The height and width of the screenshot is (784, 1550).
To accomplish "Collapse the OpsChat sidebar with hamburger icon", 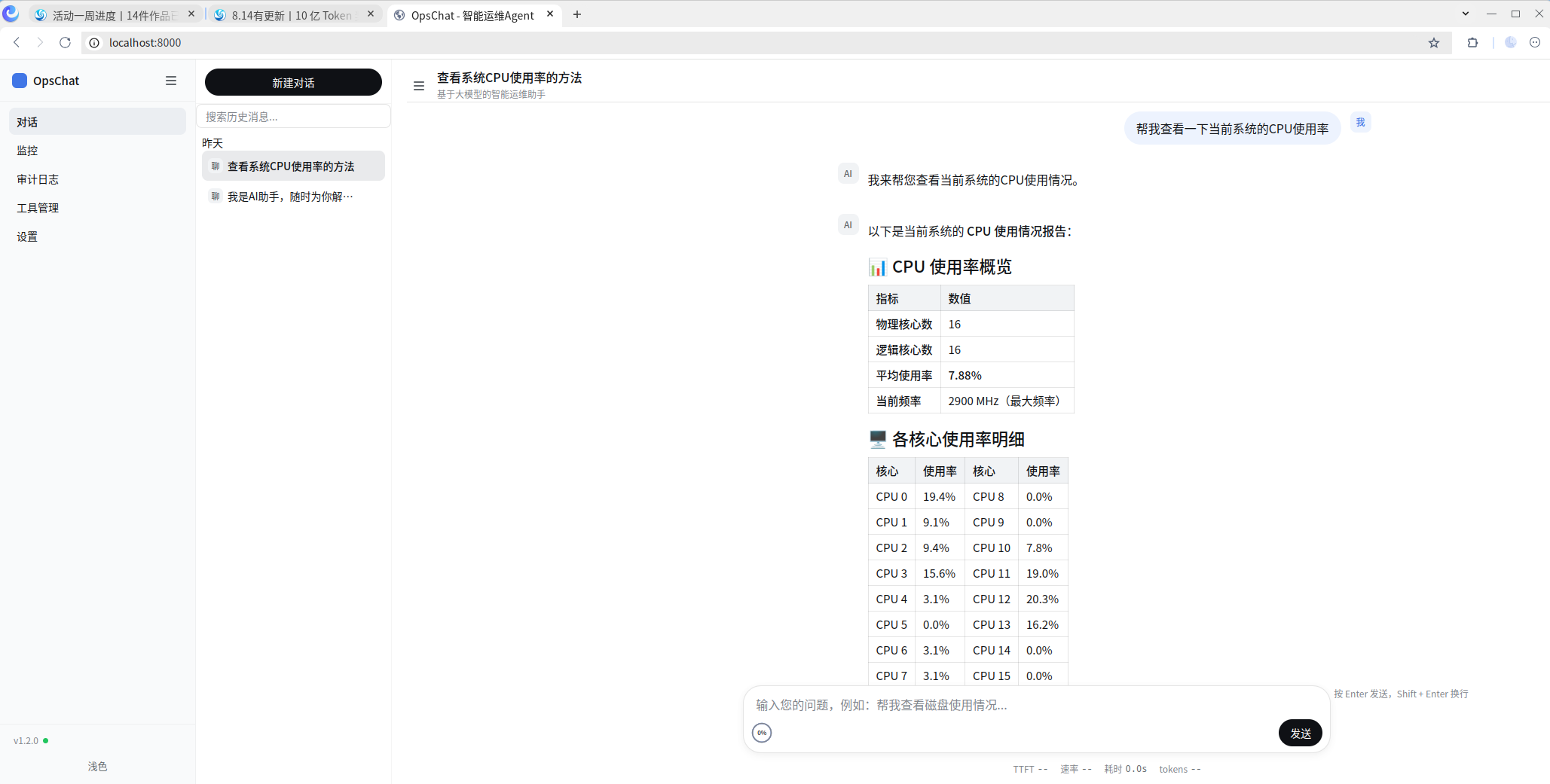I will click(171, 81).
